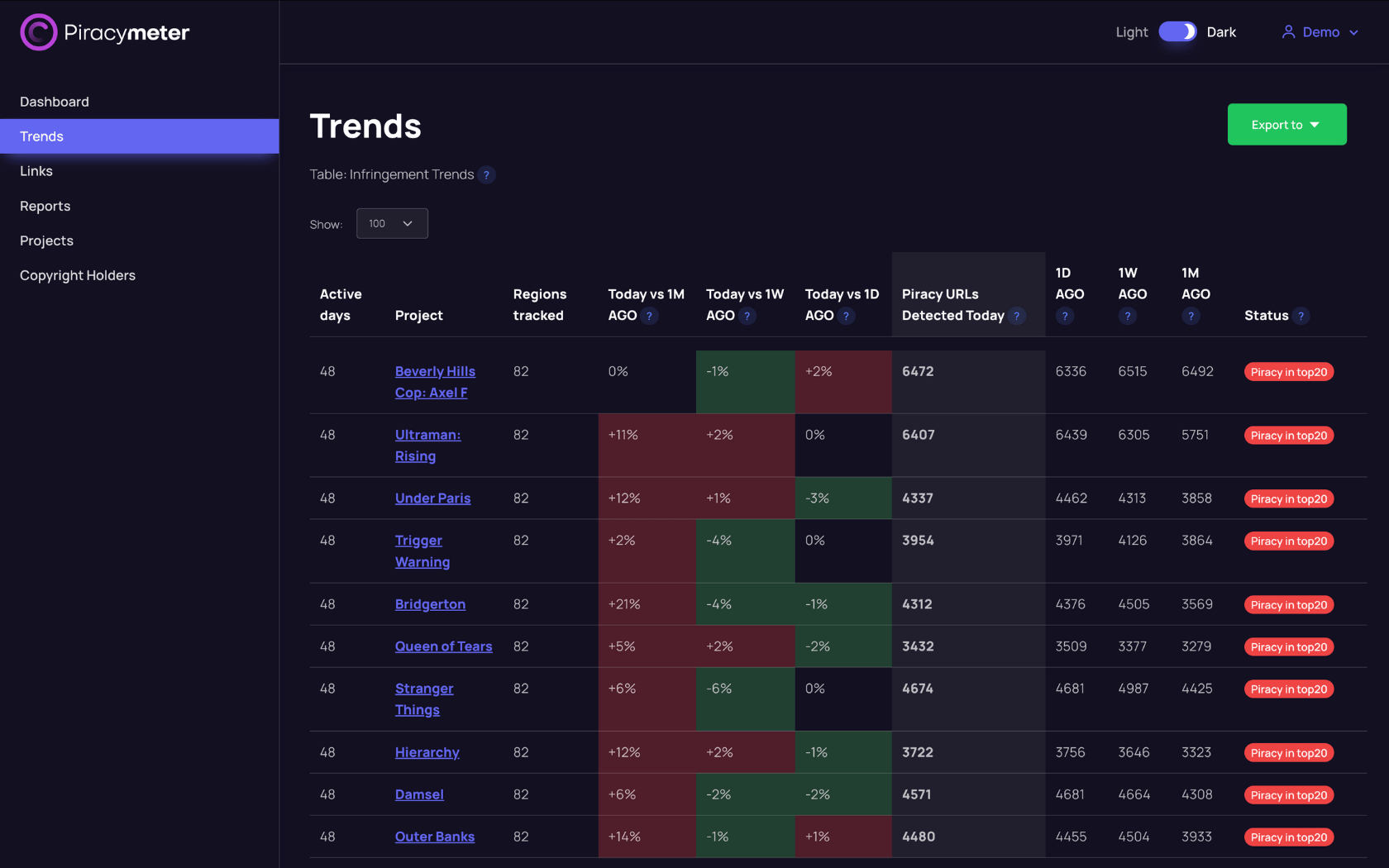Click the 5751 value in Ultraman: Rising row
This screenshot has width=1389, height=868.
(x=1196, y=435)
